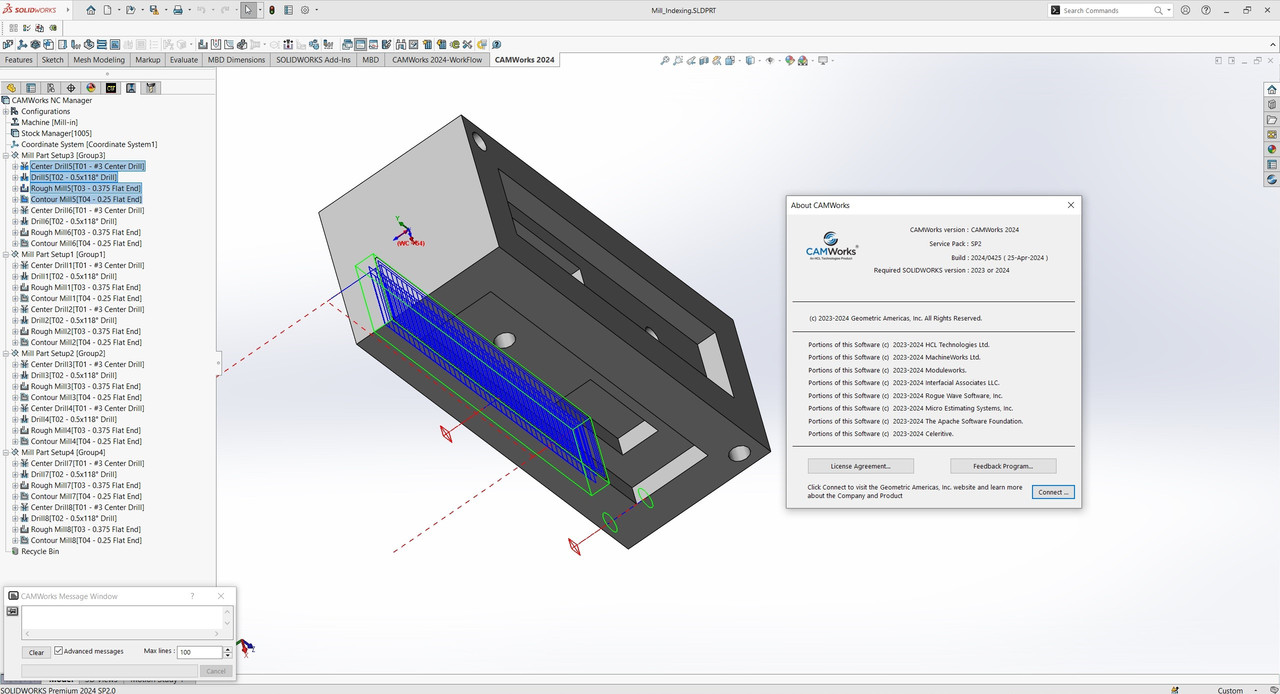Viewport: 1280px width, 694px height.
Task: Open the CAMWorks Tools Tree tab
Action: [151, 88]
